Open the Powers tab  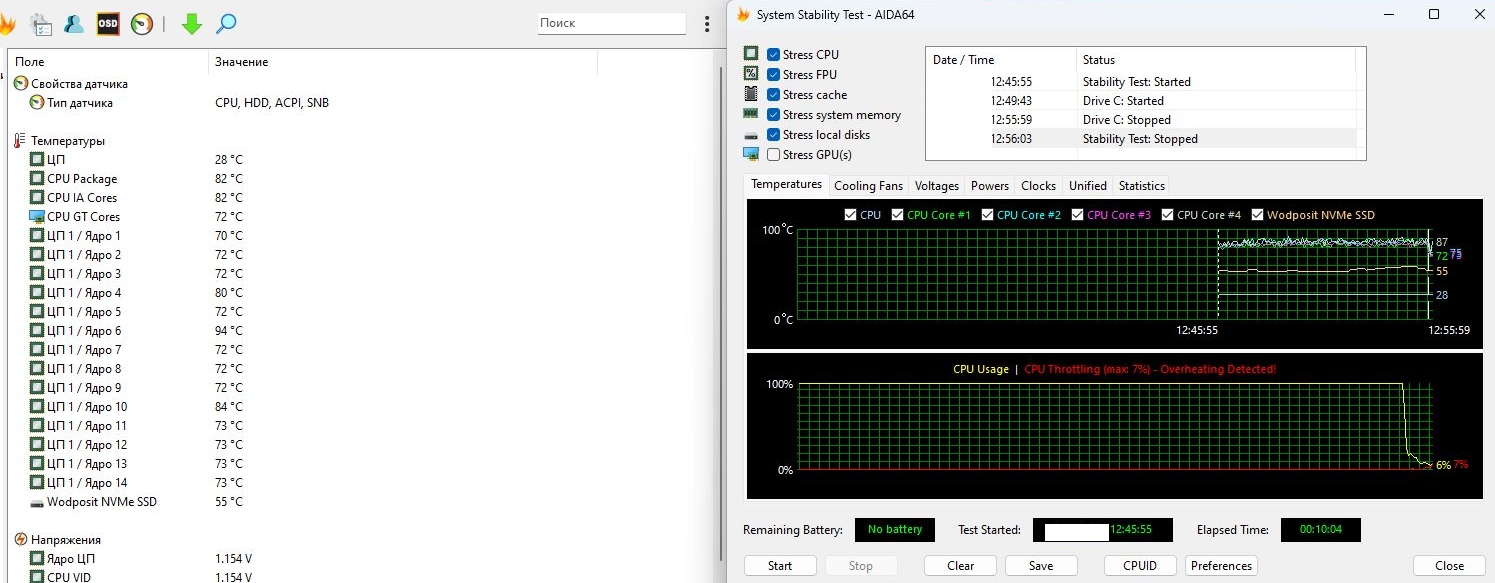(990, 186)
